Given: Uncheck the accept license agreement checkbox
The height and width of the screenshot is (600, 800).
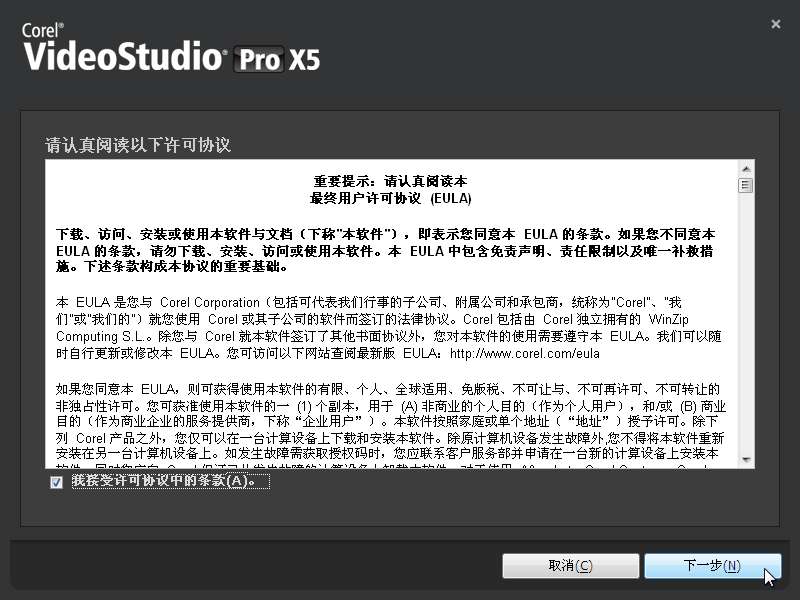Looking at the screenshot, I should [57, 482].
